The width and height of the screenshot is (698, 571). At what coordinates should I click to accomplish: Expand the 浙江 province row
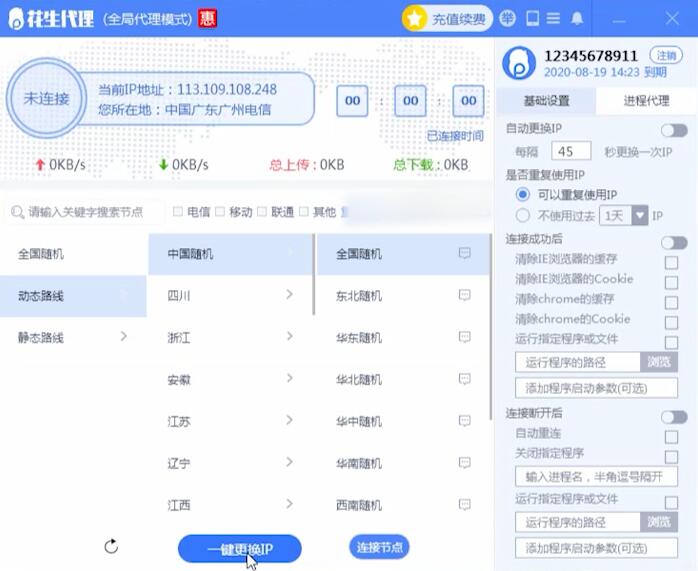coord(231,337)
